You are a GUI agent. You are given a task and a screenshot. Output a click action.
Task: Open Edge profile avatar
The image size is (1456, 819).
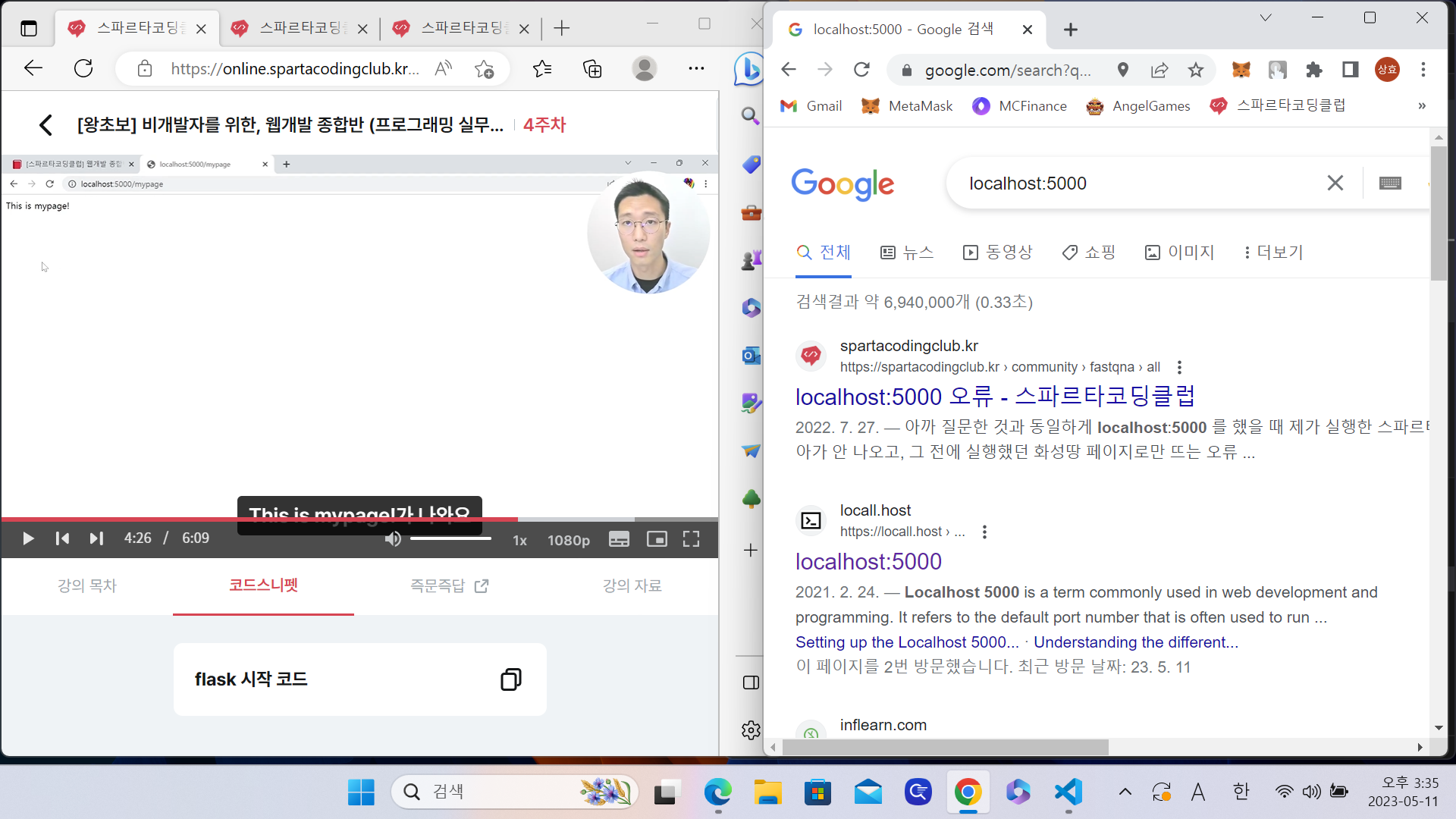point(645,69)
